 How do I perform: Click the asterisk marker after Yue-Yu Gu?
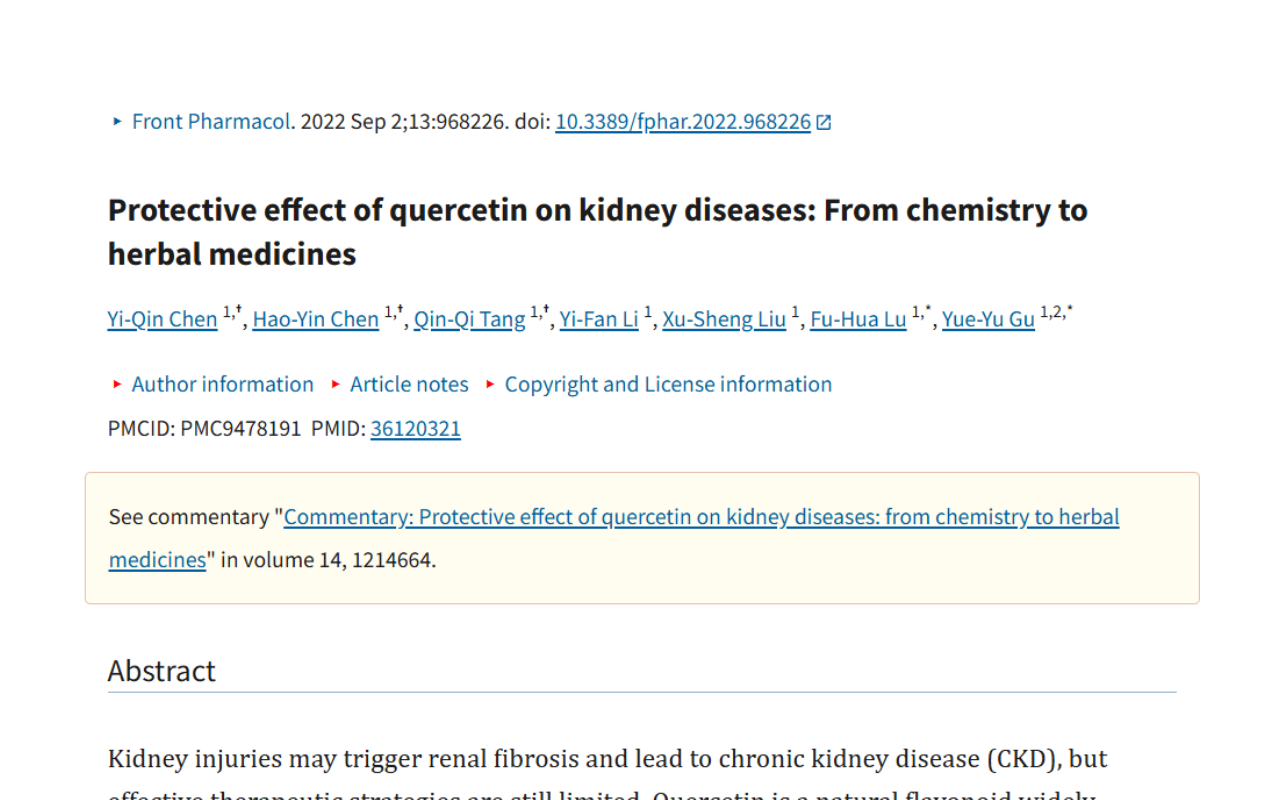(1068, 310)
